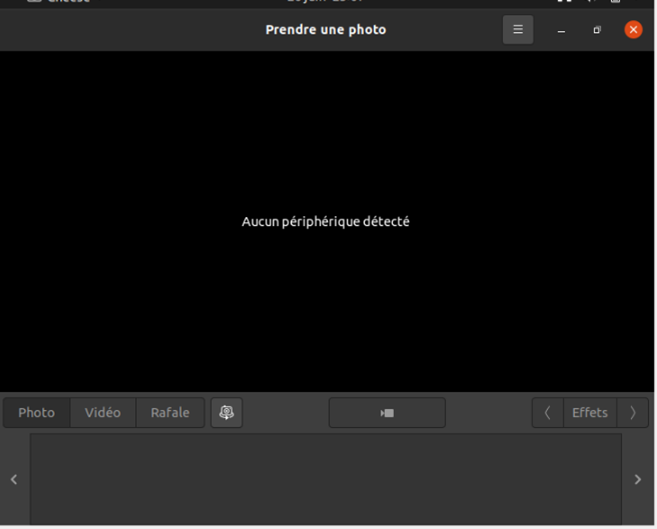Click the camera shutter capture button
Screen dimensions: 657x529
click(387, 413)
